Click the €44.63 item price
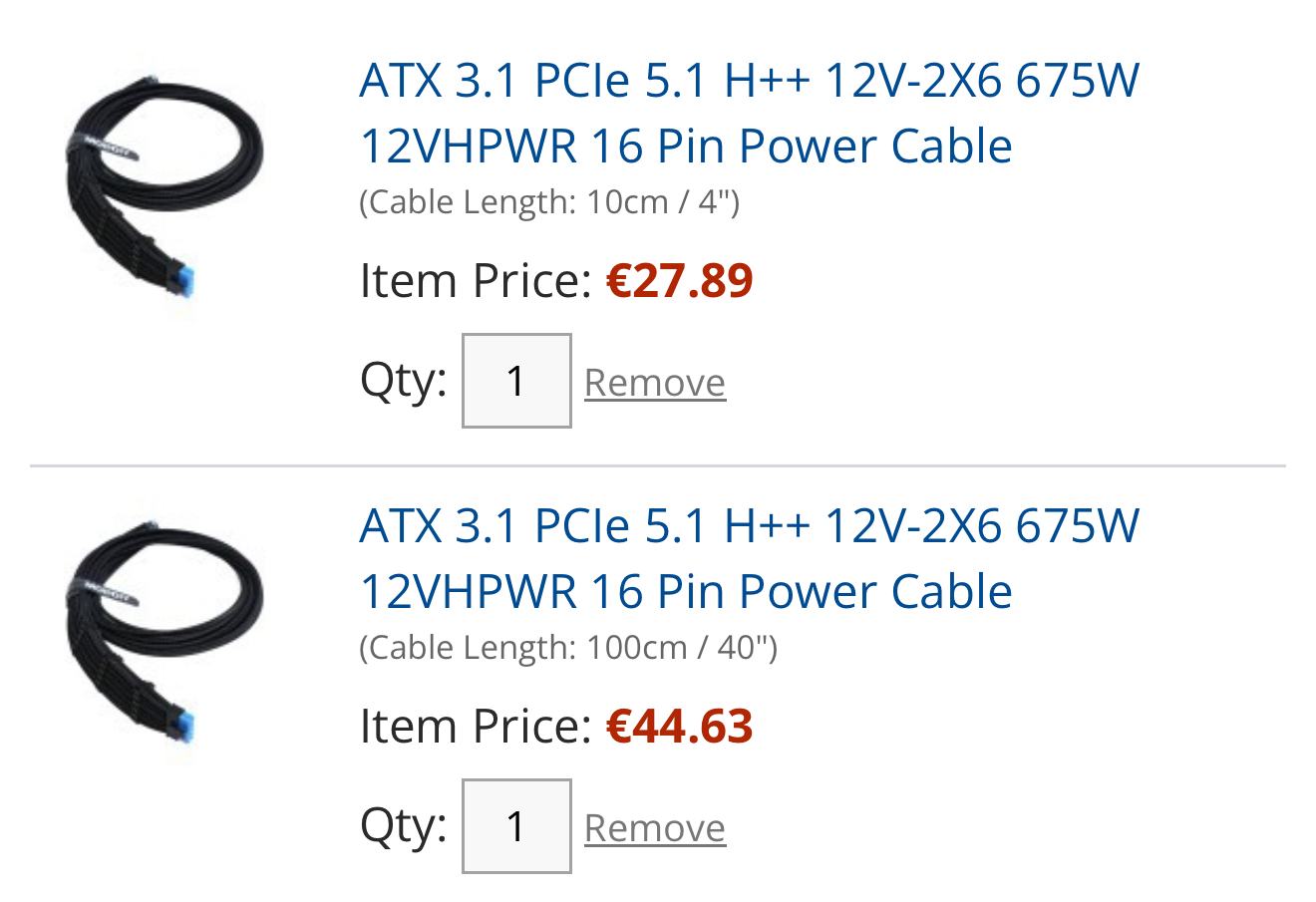The image size is (1316, 902). 679,726
